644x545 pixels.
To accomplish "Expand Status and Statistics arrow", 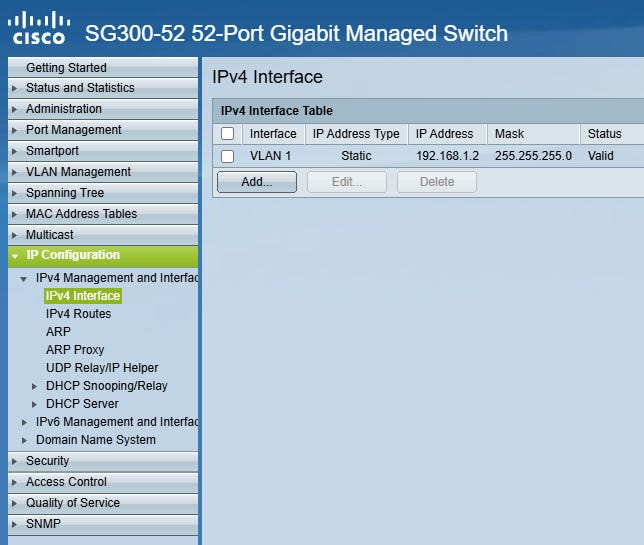I will (14, 88).
